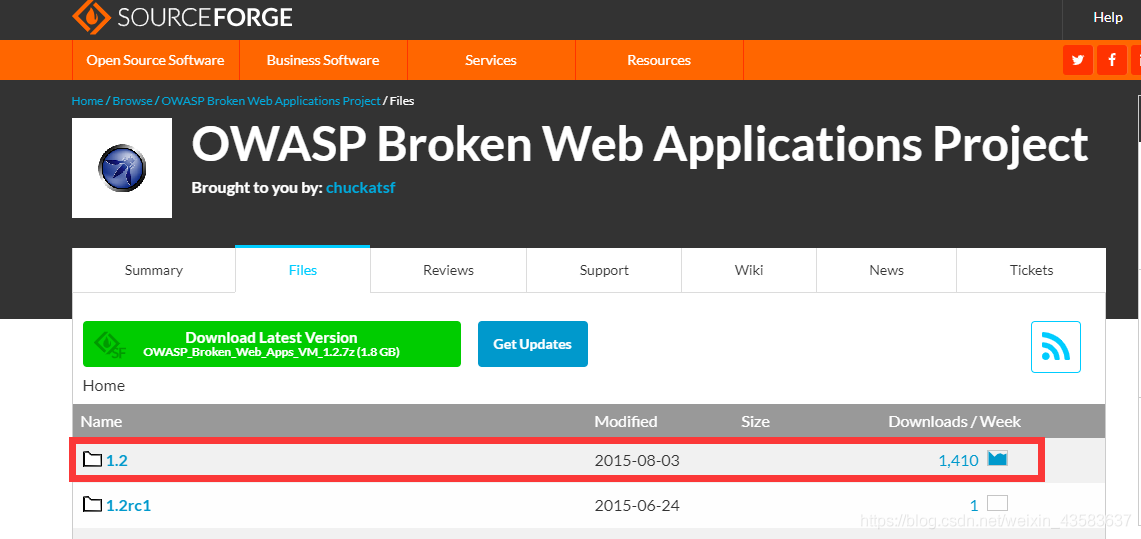Viewport: 1141px width, 539px height.
Task: Click the 1,410 downloads count
Action: point(958,460)
